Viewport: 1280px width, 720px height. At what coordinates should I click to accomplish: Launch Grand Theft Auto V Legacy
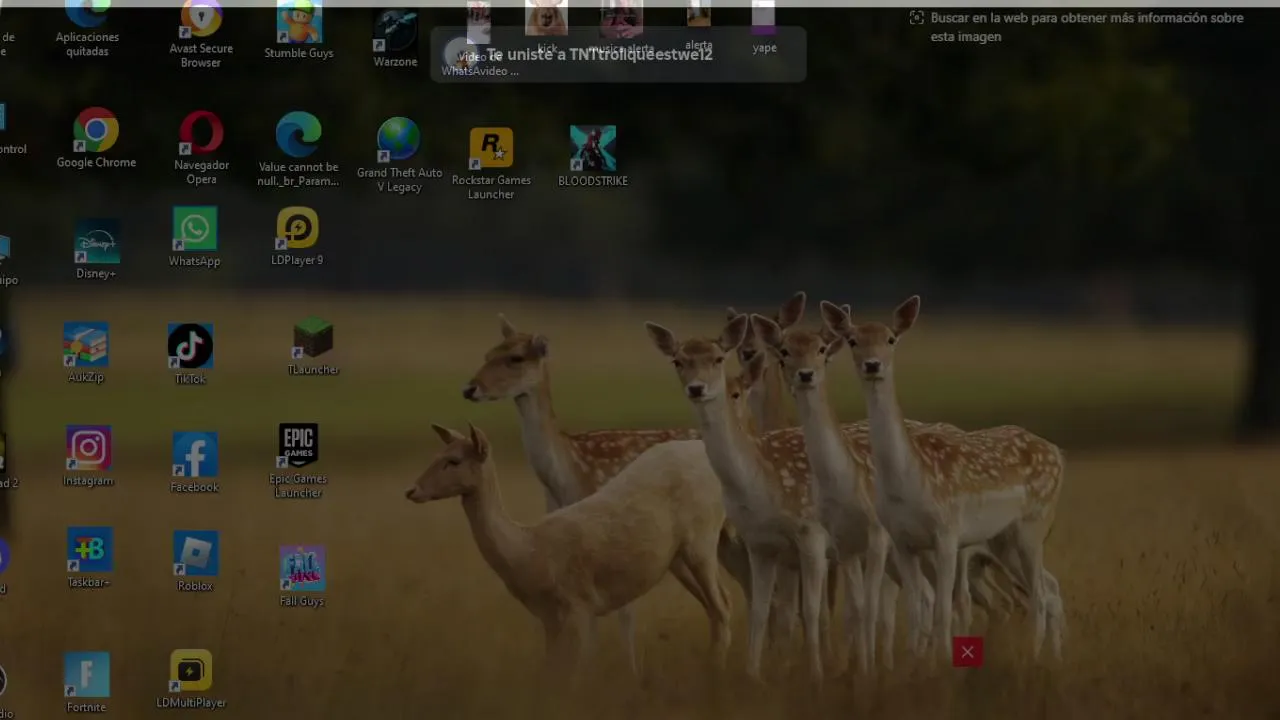point(399,155)
